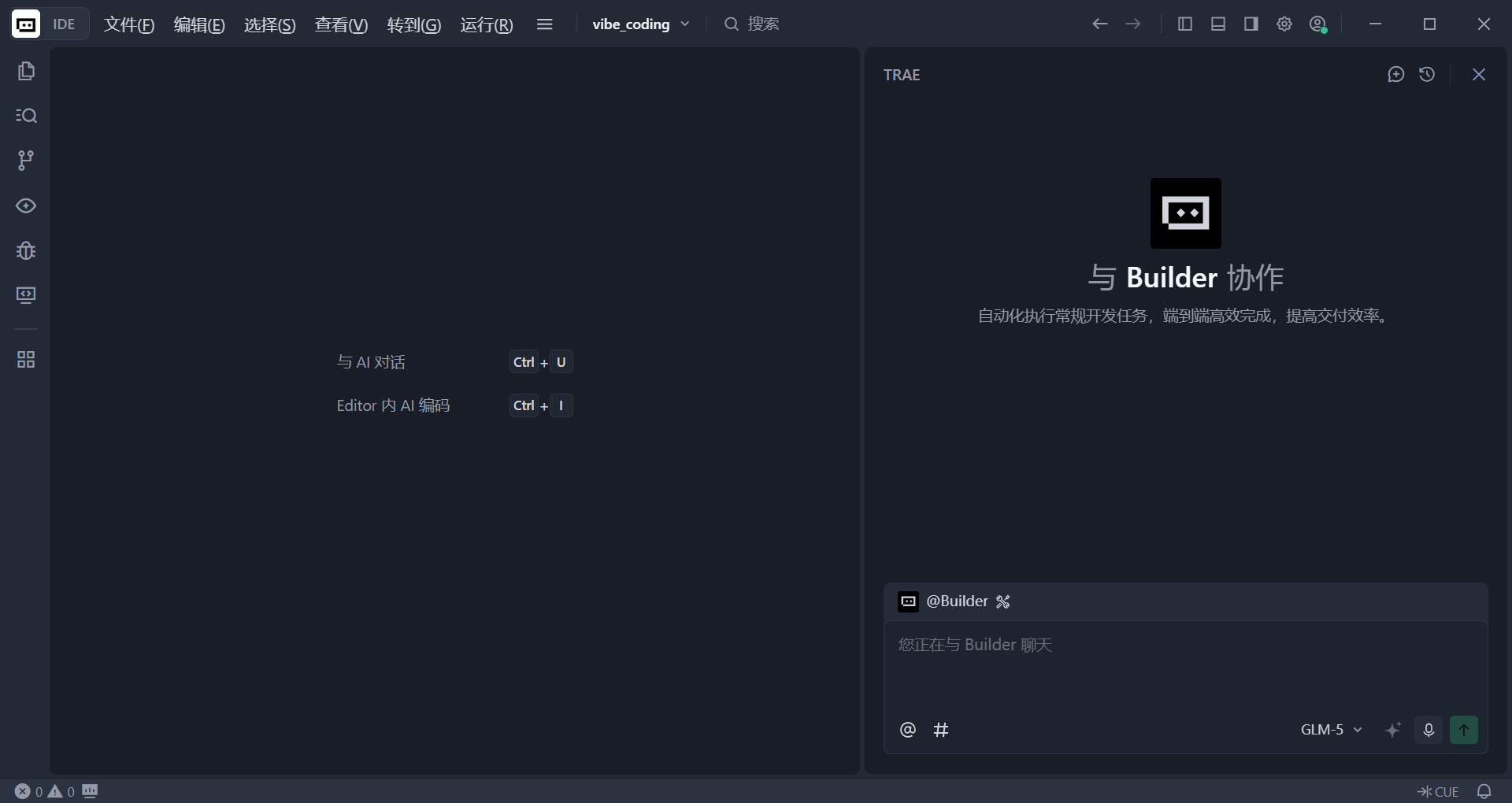
Task: Open the account profile icon
Action: pyautogui.click(x=1318, y=24)
